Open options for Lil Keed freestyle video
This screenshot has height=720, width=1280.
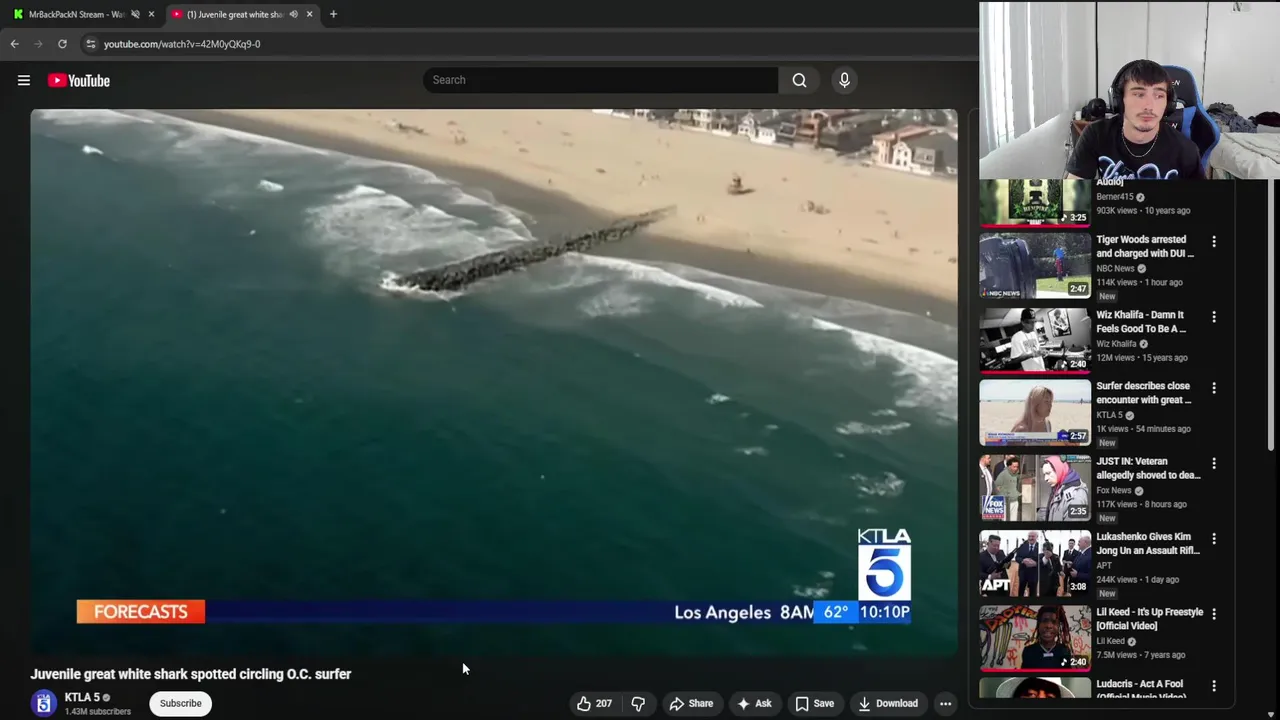pos(1214,613)
